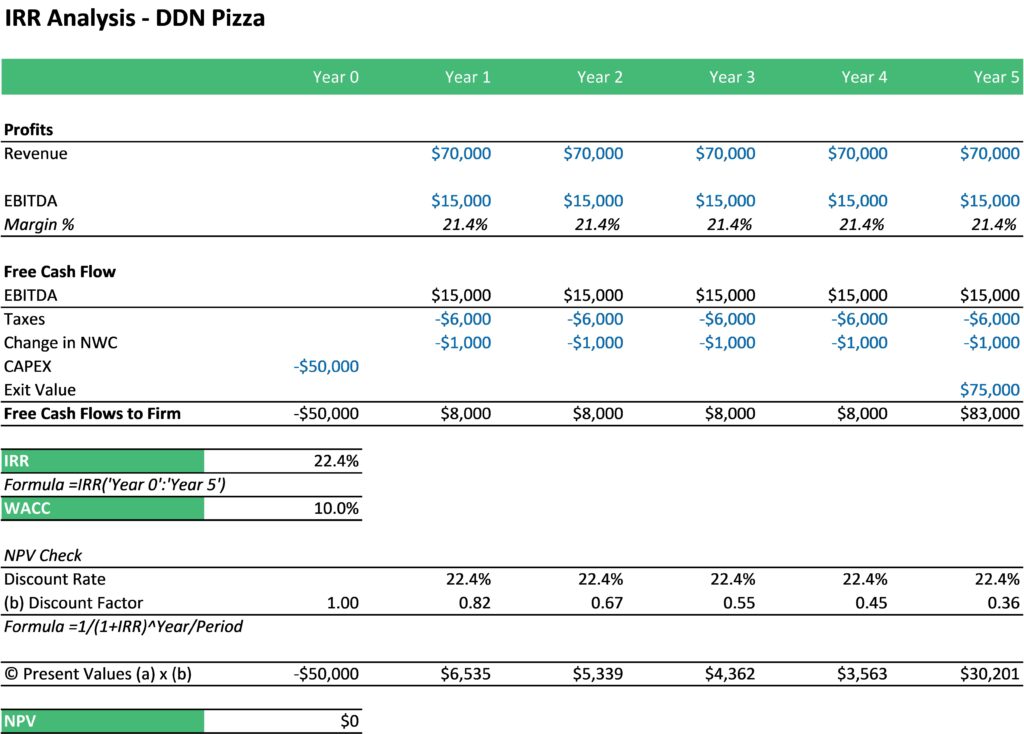This screenshot has width=1024, height=734.
Task: Click the Discount Rate row label
Action: coord(54,579)
